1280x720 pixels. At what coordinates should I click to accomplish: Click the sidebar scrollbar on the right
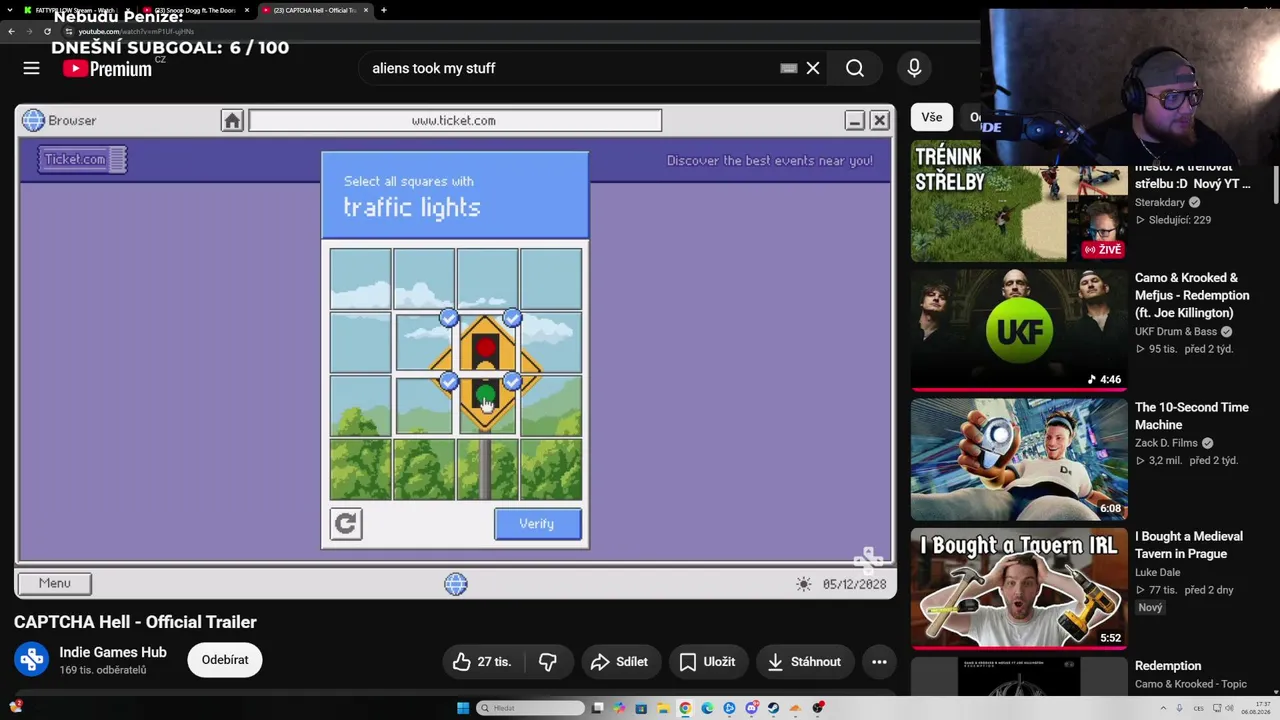click(x=1275, y=183)
